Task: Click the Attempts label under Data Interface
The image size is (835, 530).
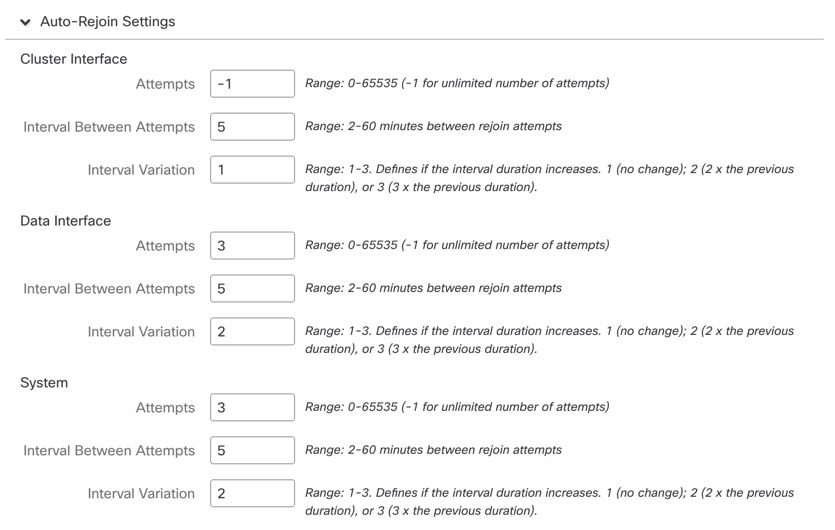Action: (165, 246)
